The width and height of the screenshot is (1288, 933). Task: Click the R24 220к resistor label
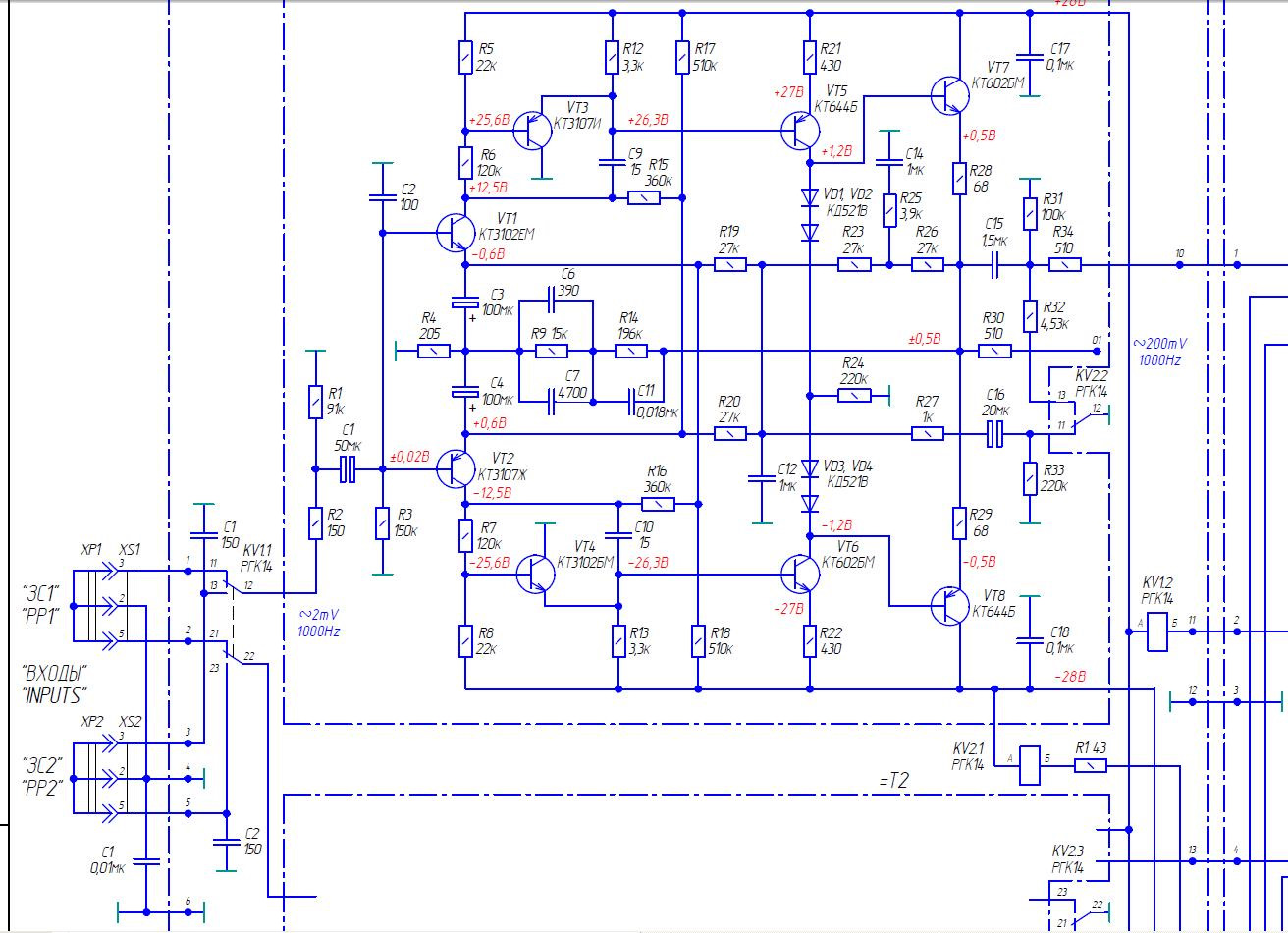[x=853, y=370]
